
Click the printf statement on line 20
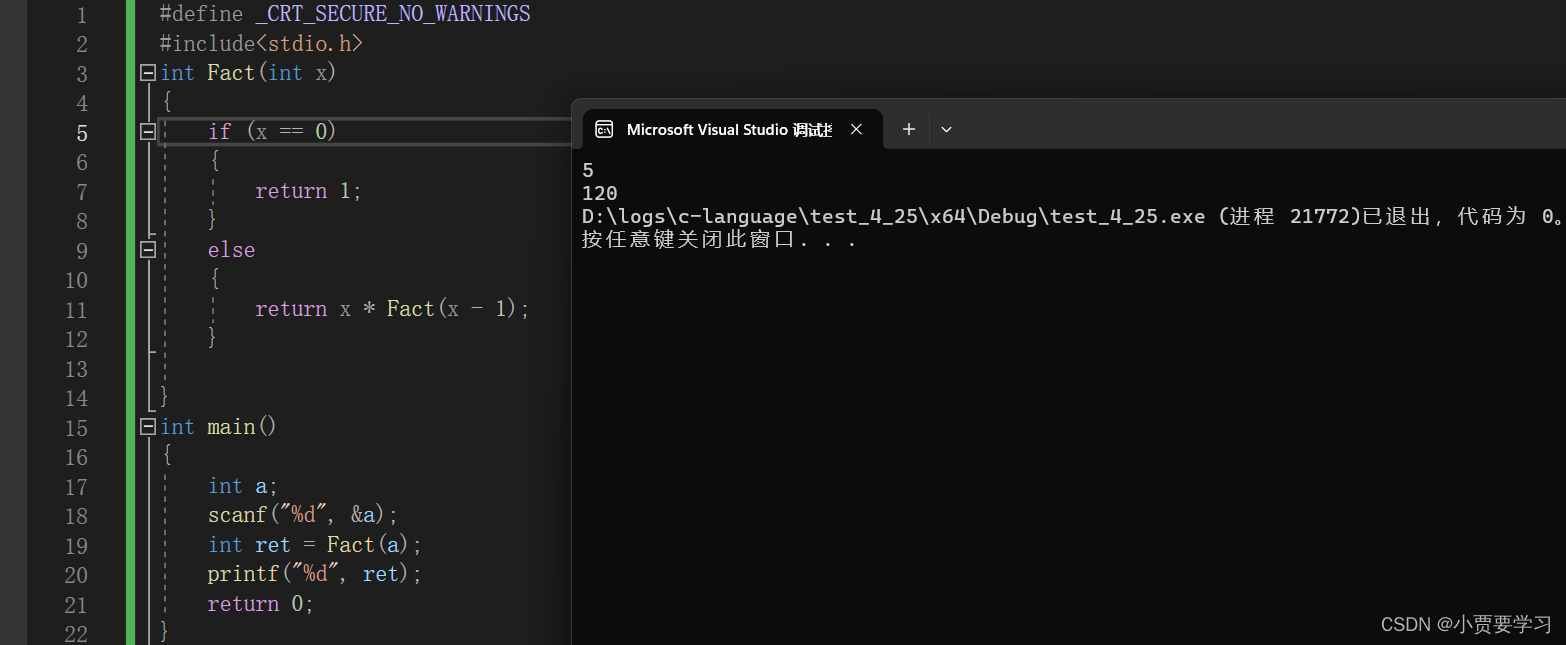pos(315,574)
